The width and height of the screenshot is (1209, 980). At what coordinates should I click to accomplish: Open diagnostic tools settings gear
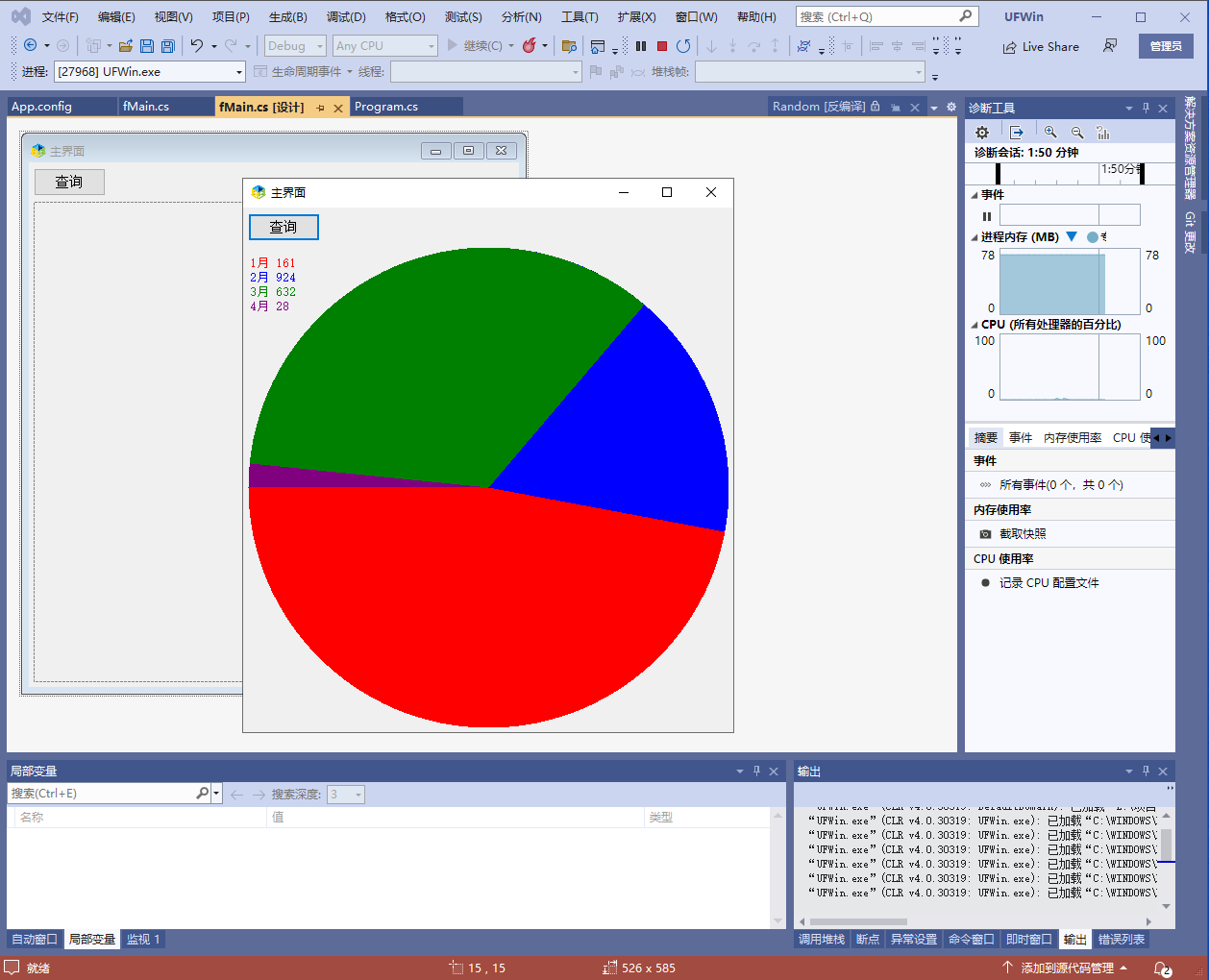pyautogui.click(x=982, y=133)
